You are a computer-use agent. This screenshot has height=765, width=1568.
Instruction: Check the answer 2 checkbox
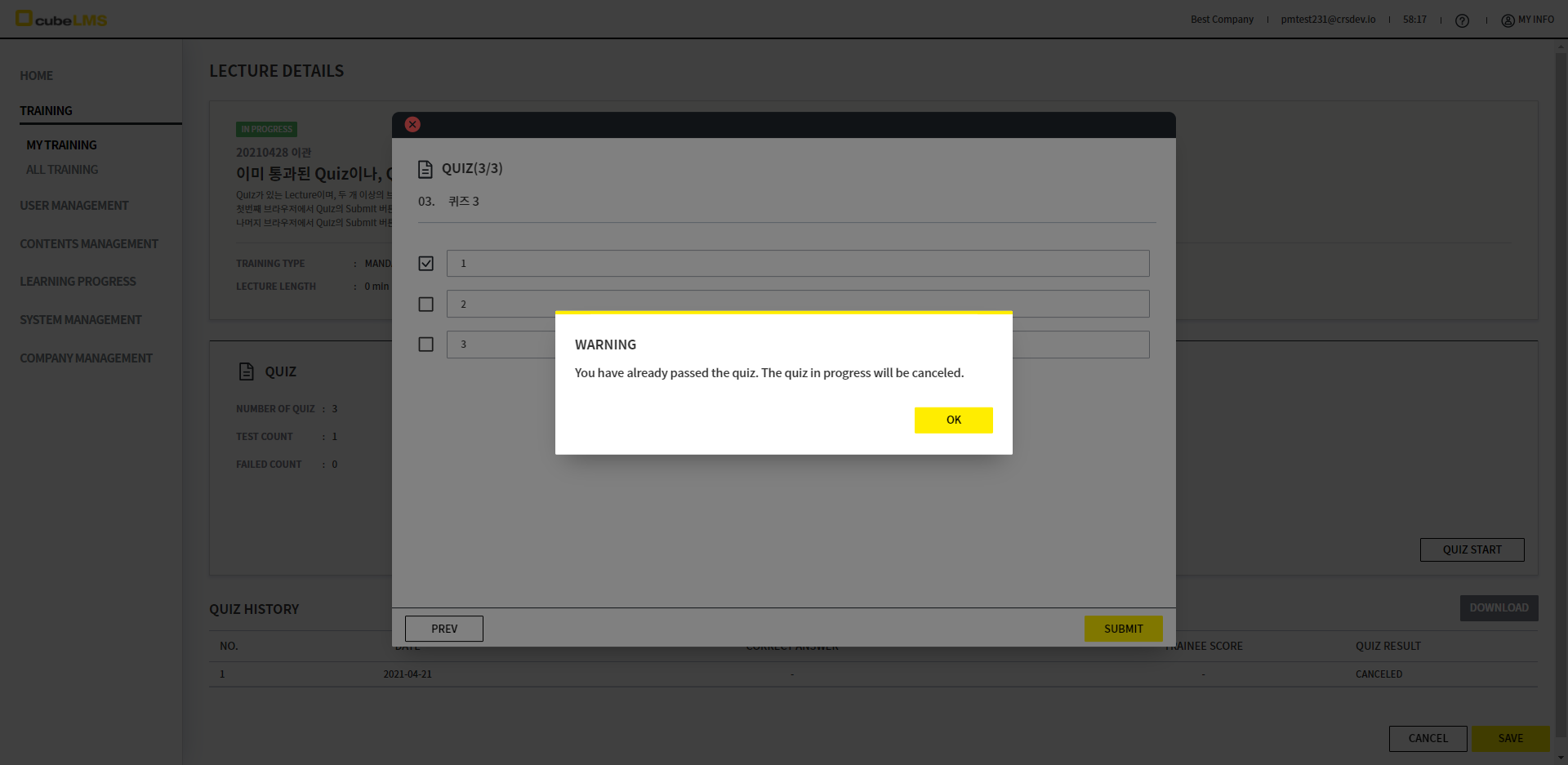425,305
